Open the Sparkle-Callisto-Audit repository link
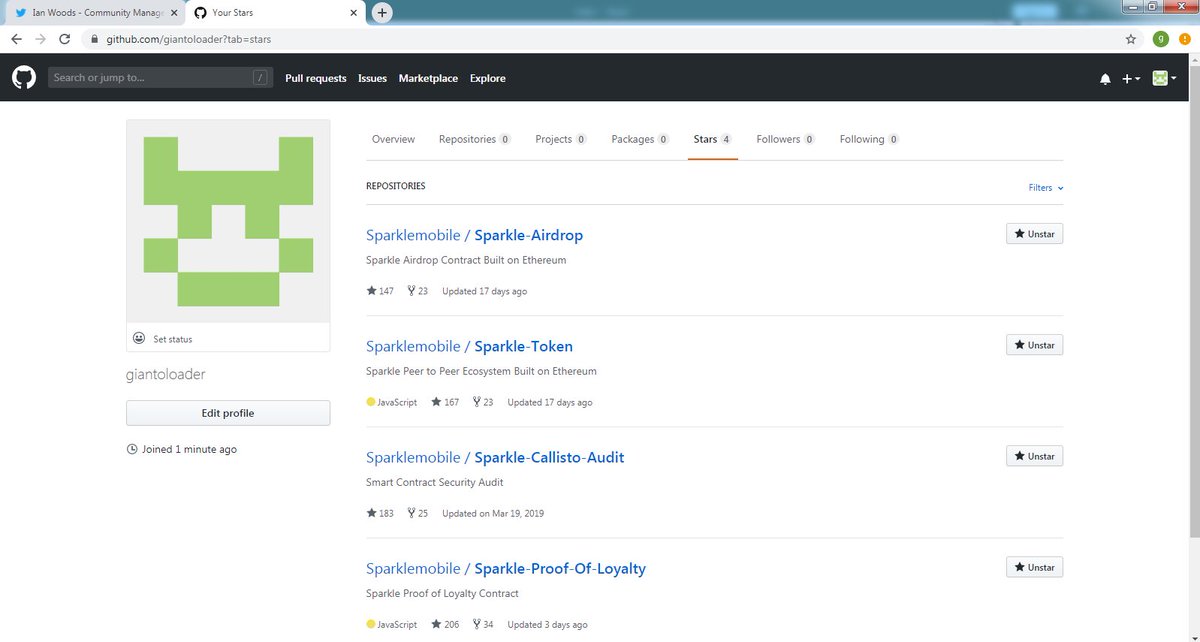 [549, 458]
